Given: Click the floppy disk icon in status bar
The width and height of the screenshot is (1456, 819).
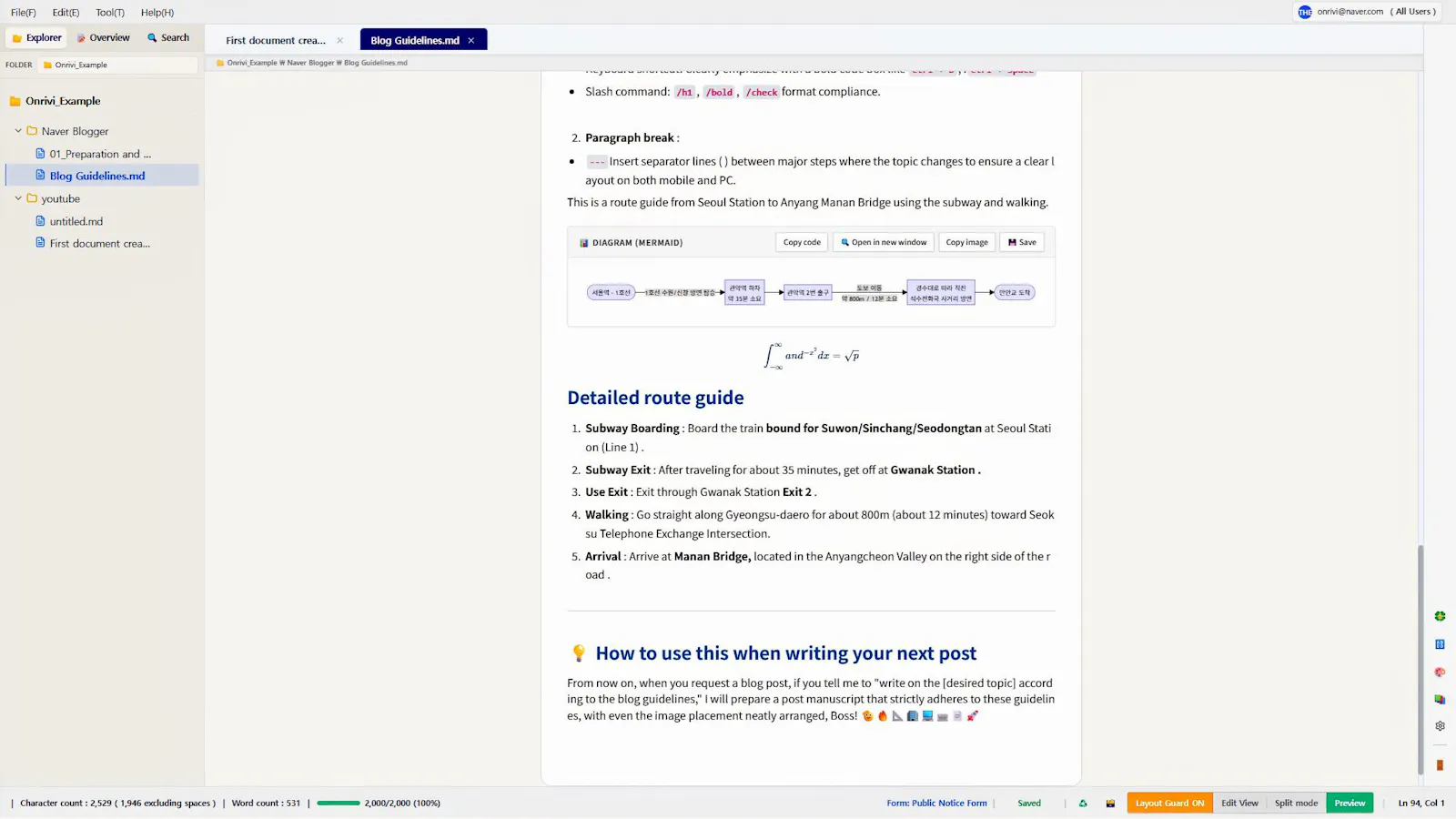Looking at the screenshot, I should [1110, 803].
